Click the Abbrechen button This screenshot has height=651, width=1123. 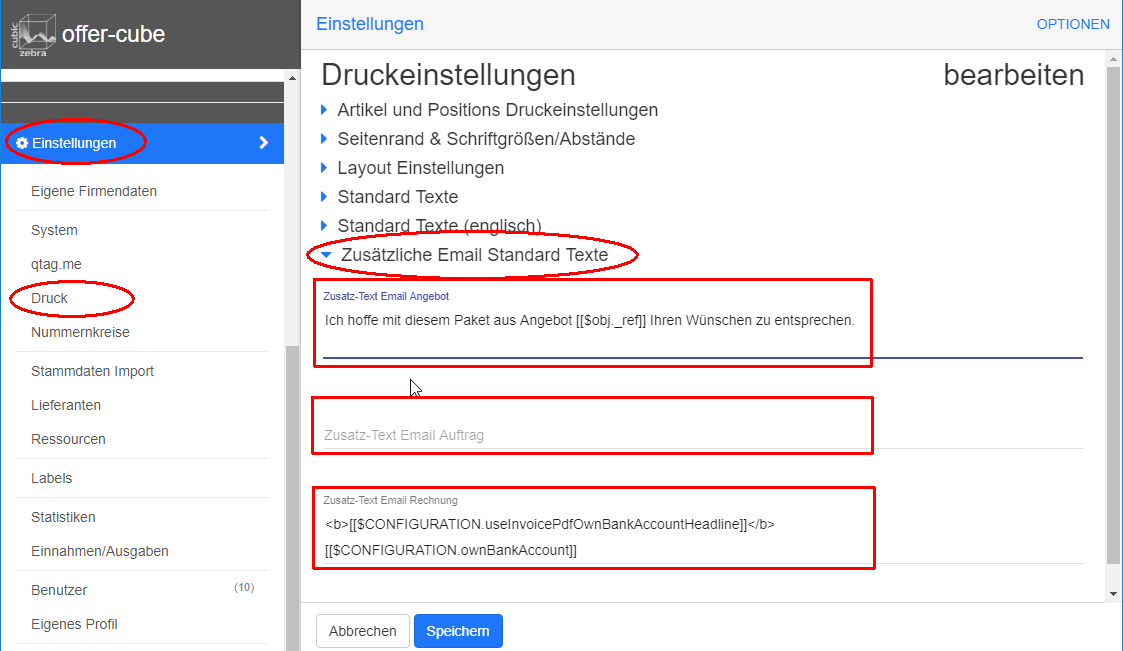(x=362, y=631)
